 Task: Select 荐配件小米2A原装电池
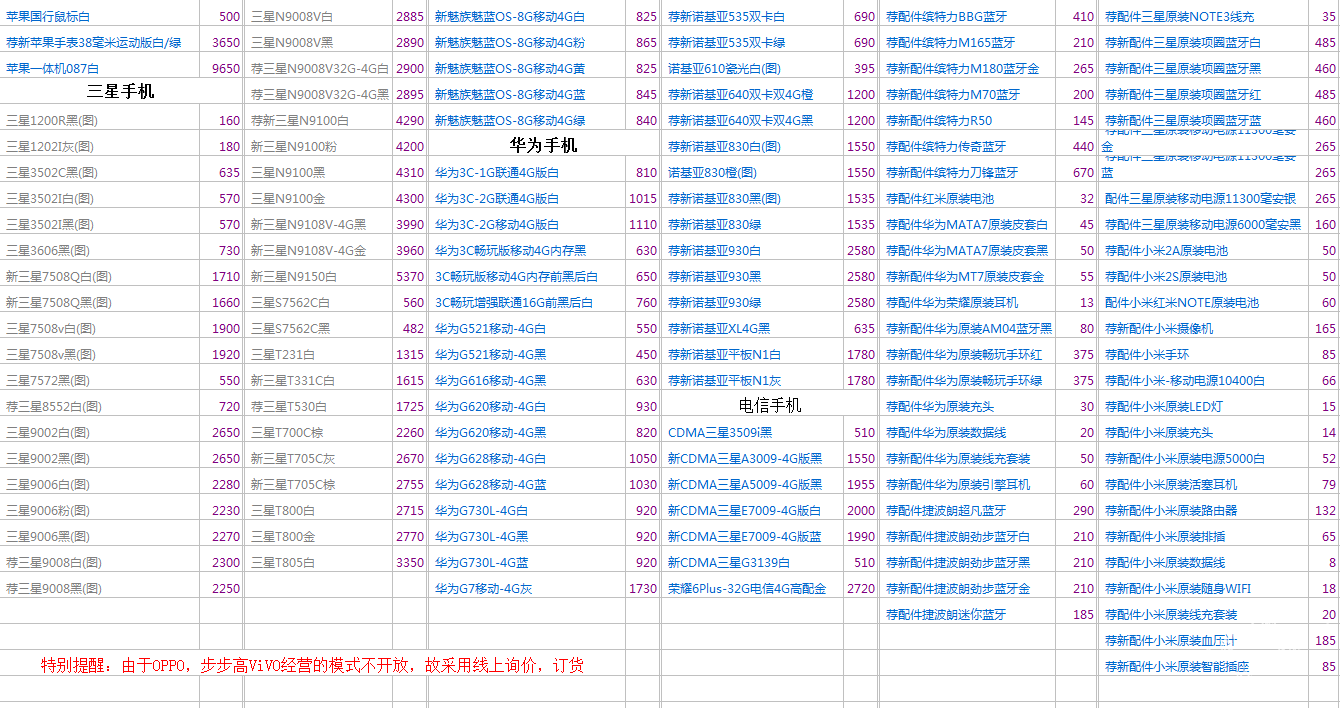(x=1166, y=250)
